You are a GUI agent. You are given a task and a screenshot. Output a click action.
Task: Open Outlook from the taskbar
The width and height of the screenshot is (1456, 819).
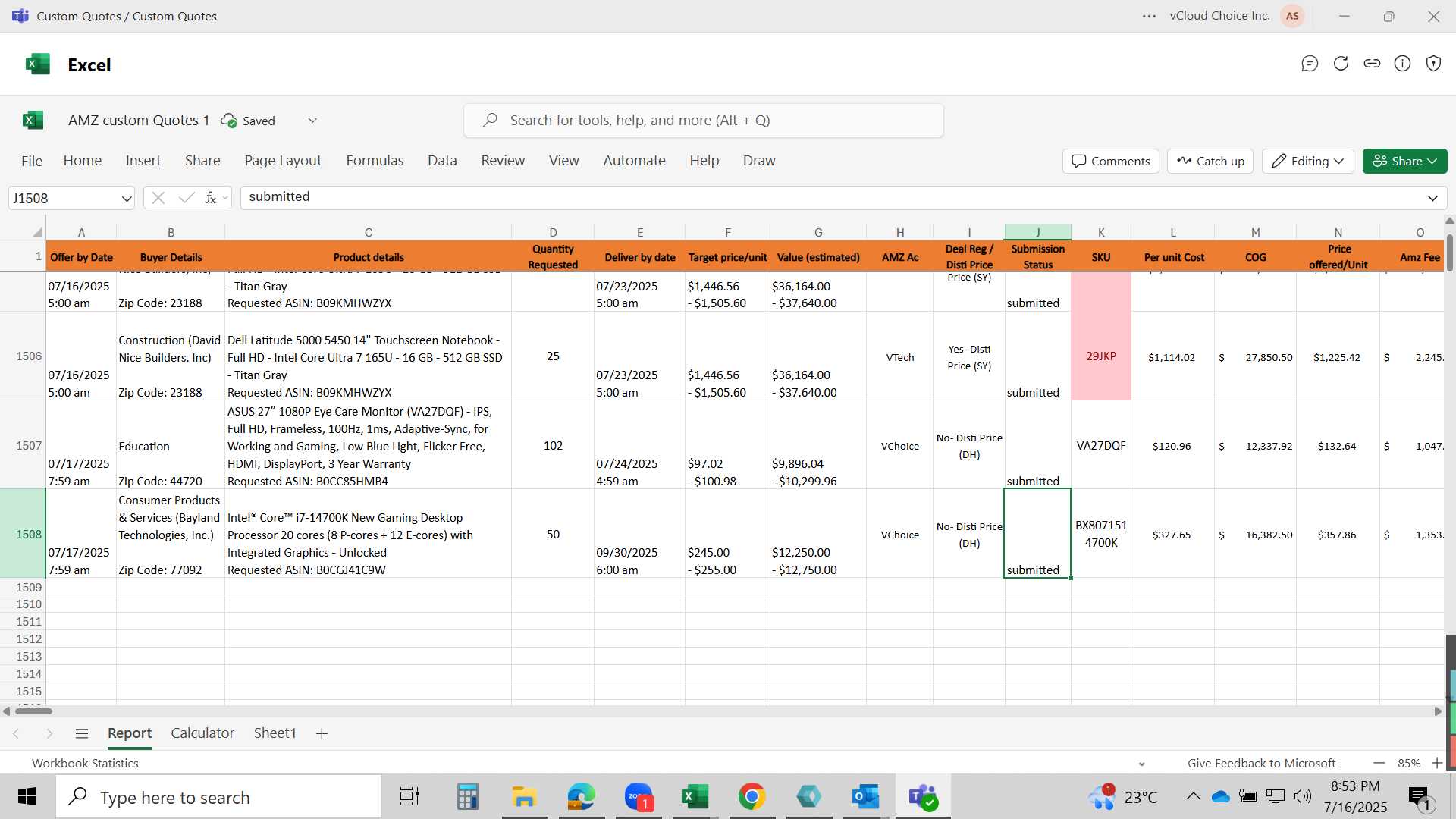click(865, 797)
